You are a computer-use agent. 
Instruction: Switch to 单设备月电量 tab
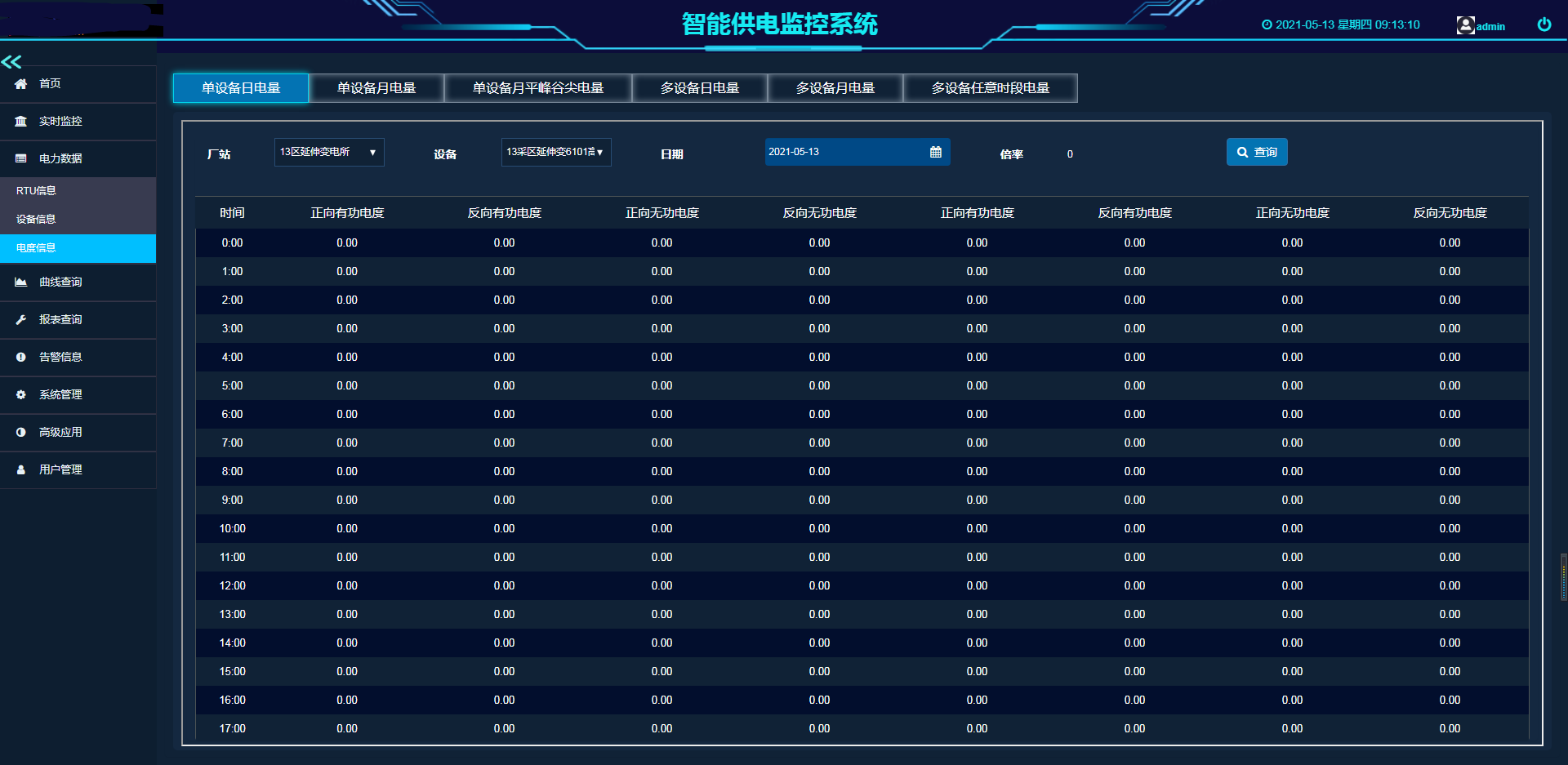(x=376, y=88)
